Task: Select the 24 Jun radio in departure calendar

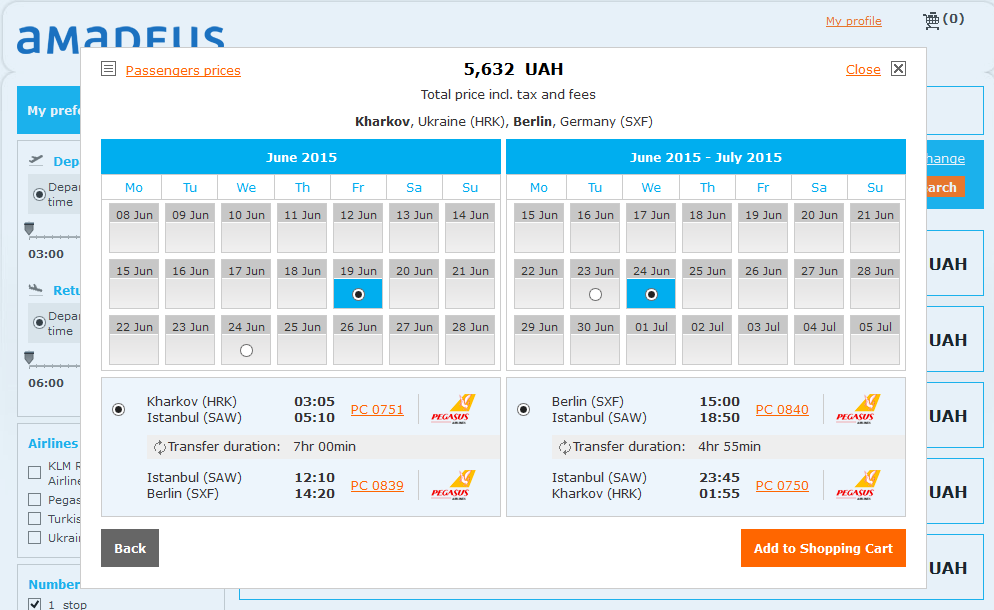Action: (x=247, y=350)
